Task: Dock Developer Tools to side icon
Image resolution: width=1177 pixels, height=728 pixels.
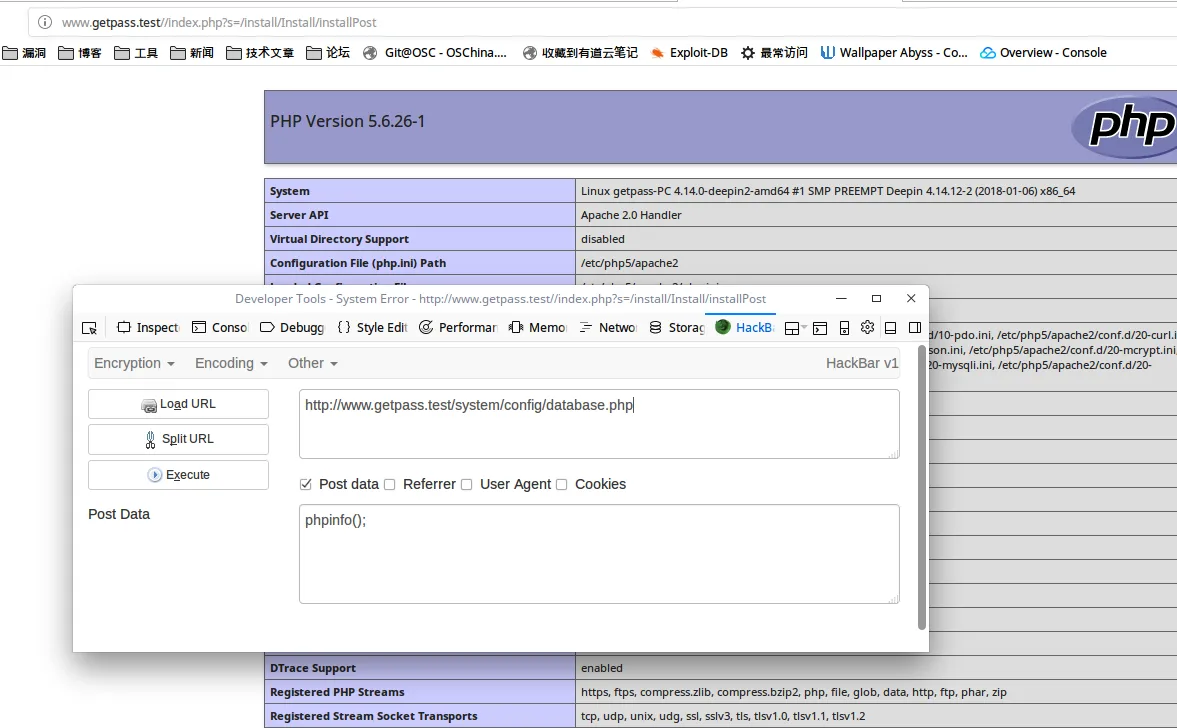Action: [x=914, y=327]
